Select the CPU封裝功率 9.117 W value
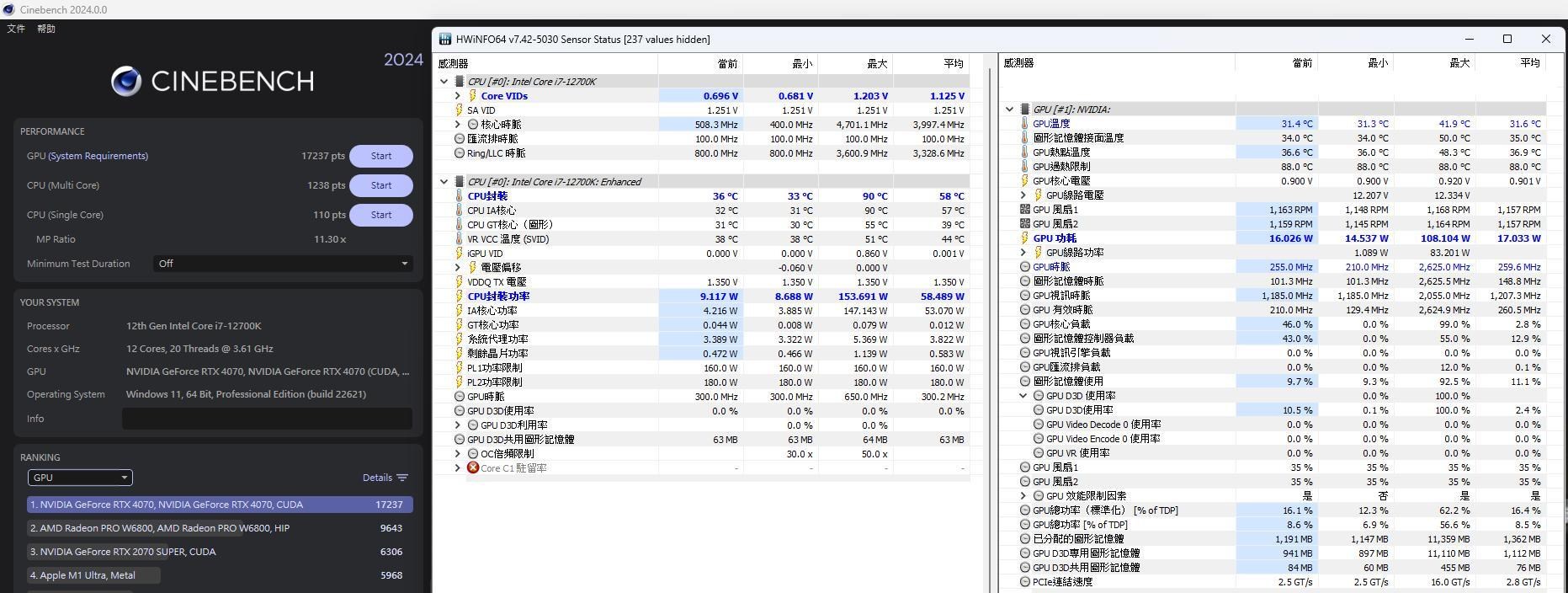The height and width of the screenshot is (593, 1568). (x=719, y=296)
